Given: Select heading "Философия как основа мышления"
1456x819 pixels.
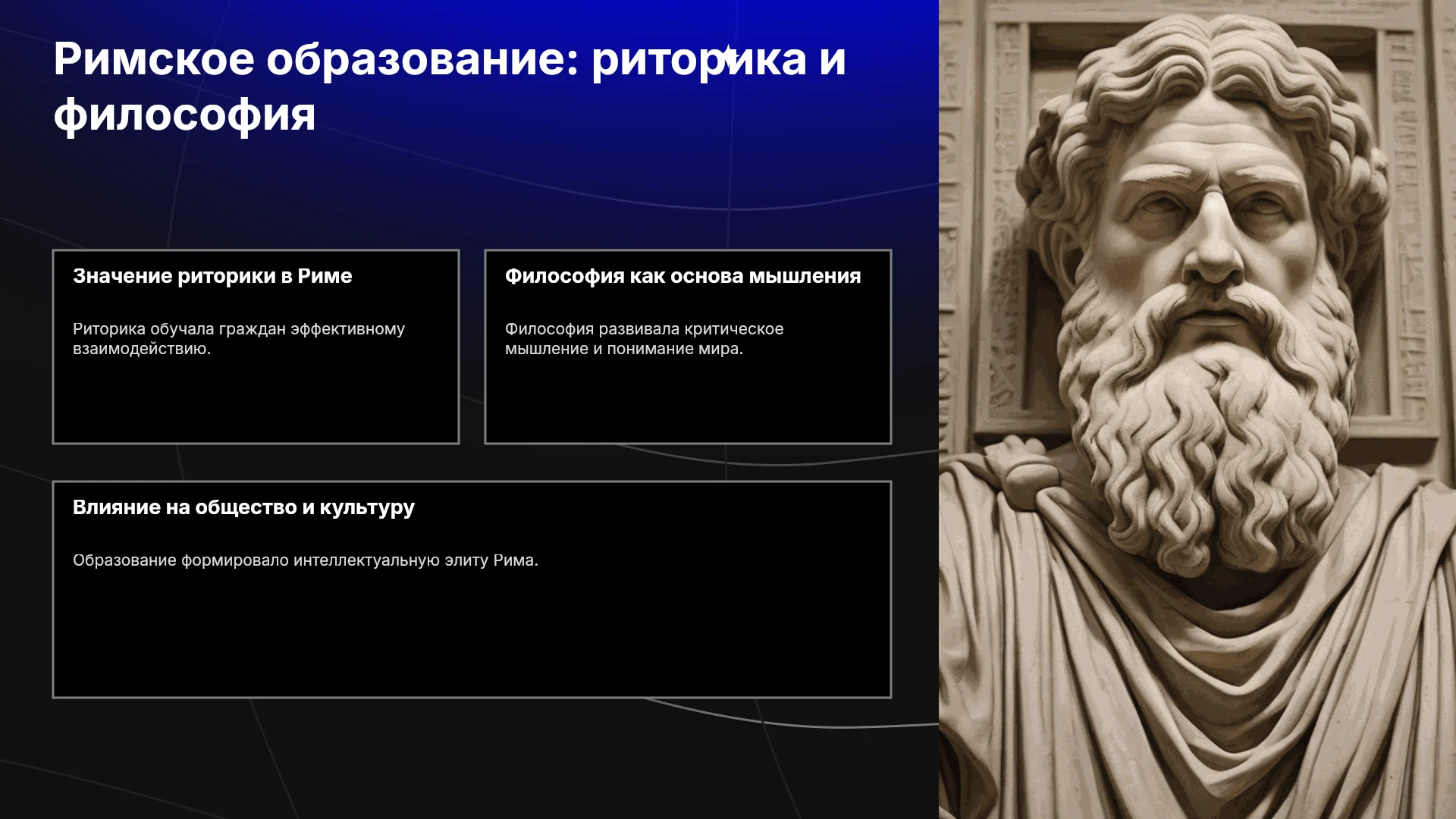Looking at the screenshot, I should click(683, 276).
